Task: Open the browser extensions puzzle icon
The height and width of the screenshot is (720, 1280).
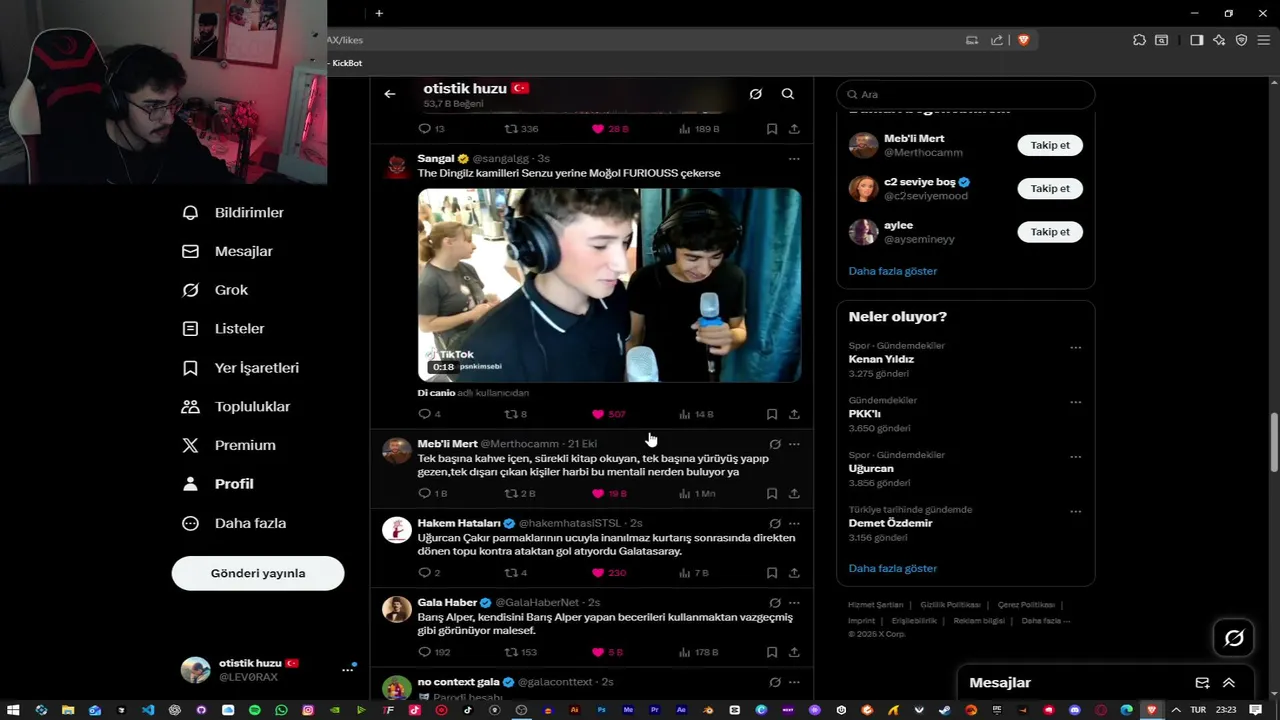Action: (1139, 40)
